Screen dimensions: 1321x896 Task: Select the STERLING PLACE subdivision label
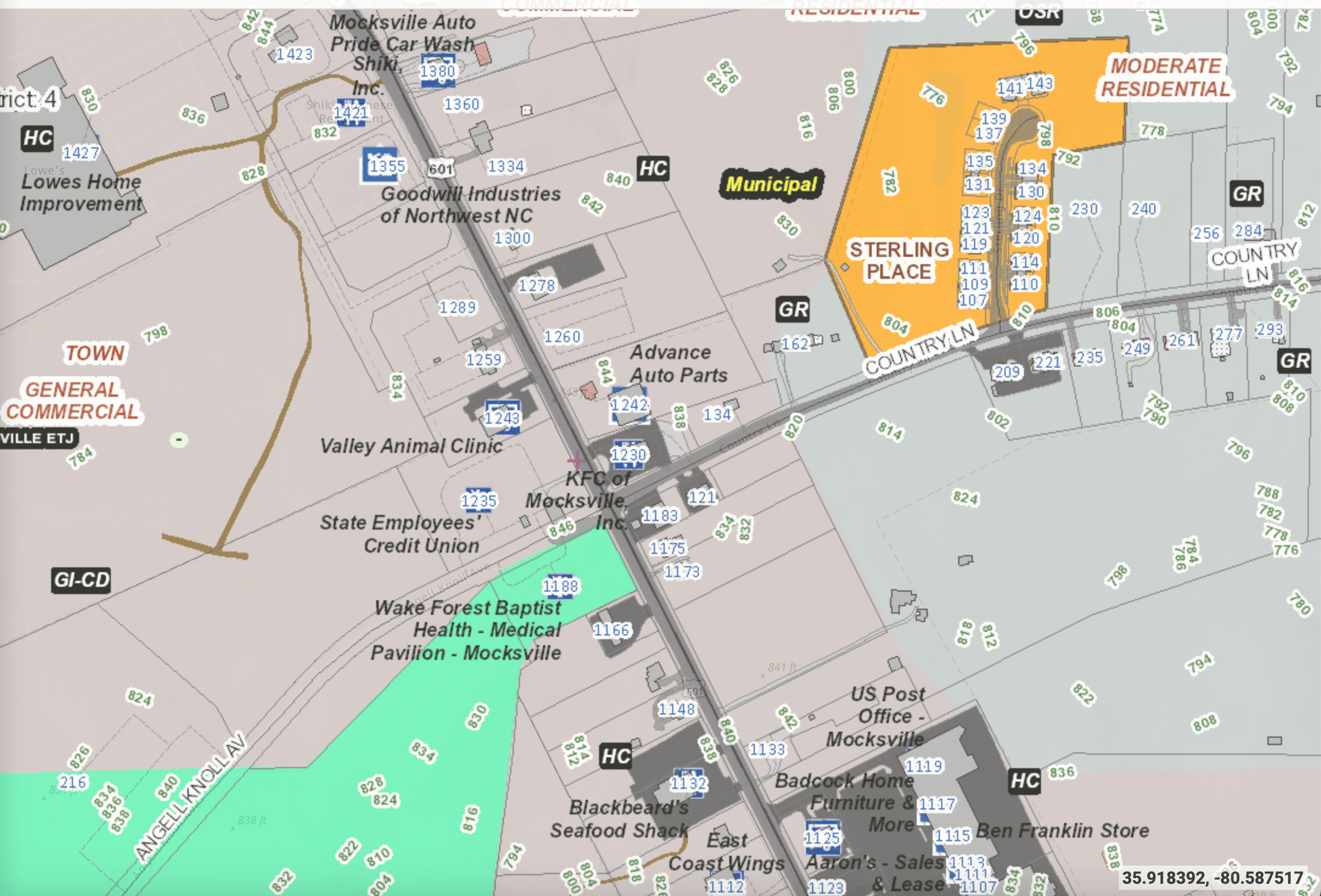coord(899,261)
